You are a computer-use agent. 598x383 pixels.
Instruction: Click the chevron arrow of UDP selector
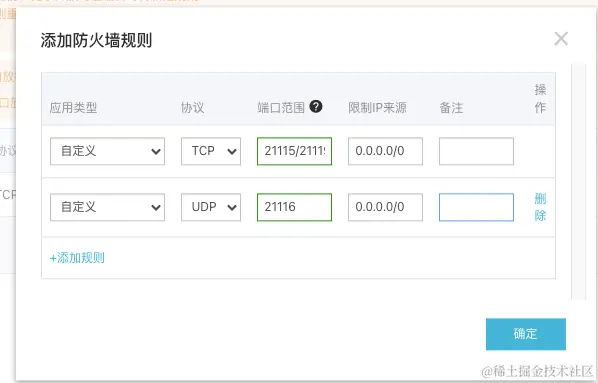tap(232, 208)
